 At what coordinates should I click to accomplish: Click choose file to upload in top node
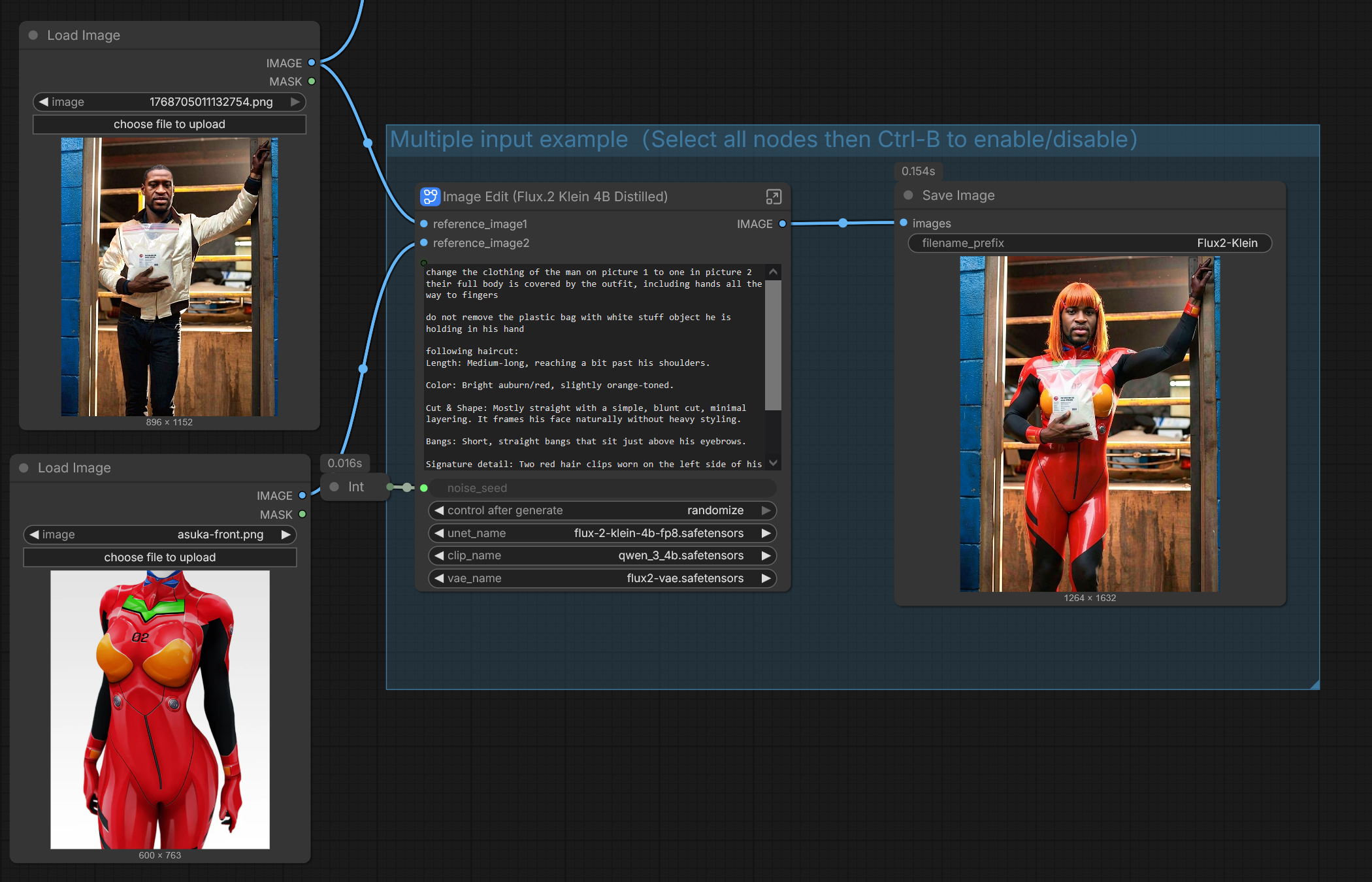pos(169,124)
